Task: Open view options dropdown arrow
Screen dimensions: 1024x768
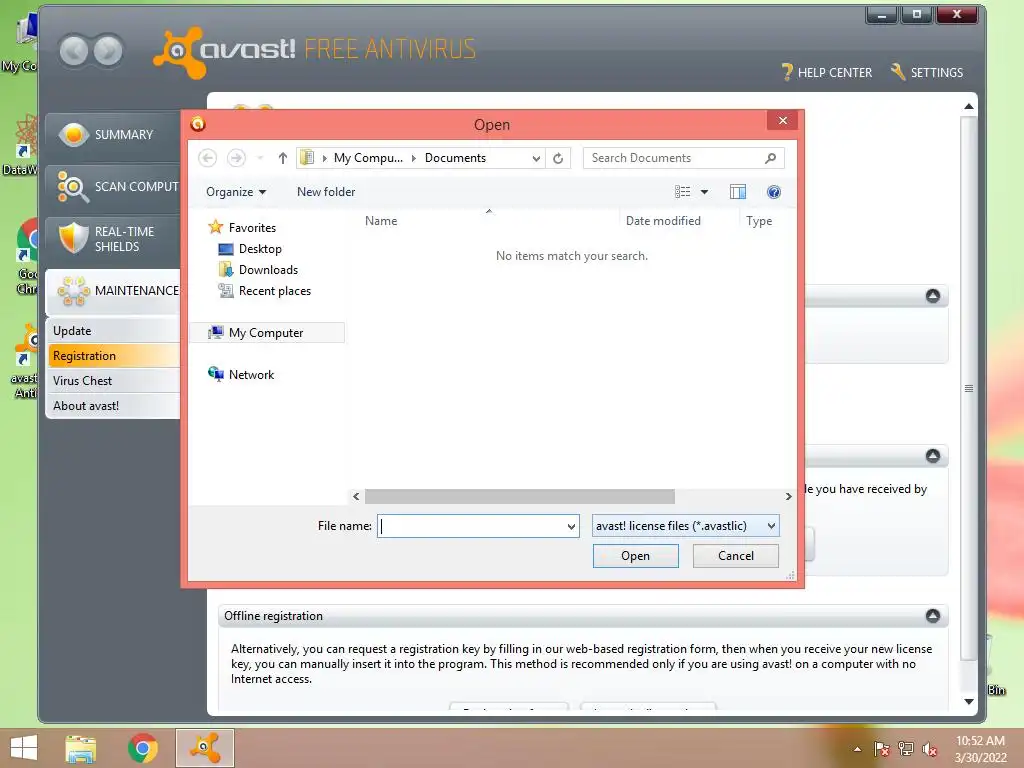Action: pyautogui.click(x=704, y=192)
